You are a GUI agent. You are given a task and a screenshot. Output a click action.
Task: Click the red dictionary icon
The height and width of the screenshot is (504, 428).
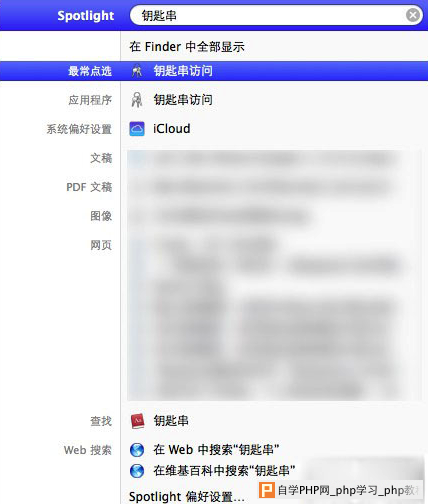pyautogui.click(x=137, y=421)
